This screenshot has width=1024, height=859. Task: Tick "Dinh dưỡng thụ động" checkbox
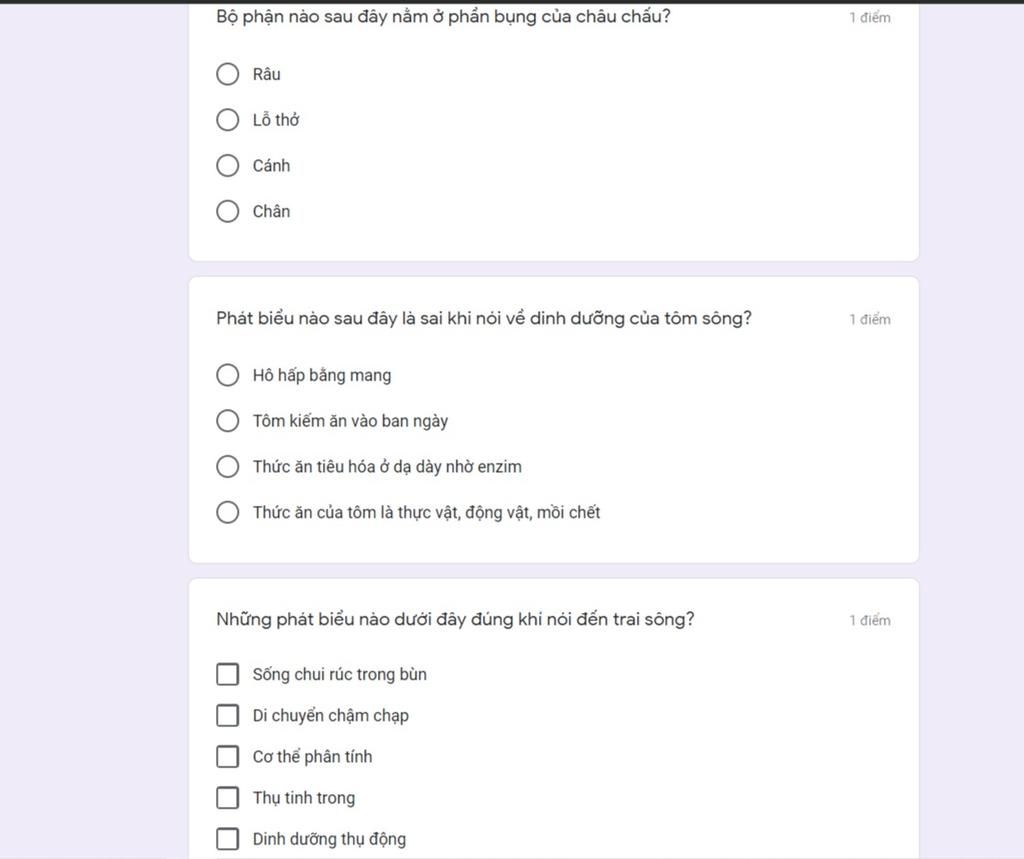click(x=227, y=839)
